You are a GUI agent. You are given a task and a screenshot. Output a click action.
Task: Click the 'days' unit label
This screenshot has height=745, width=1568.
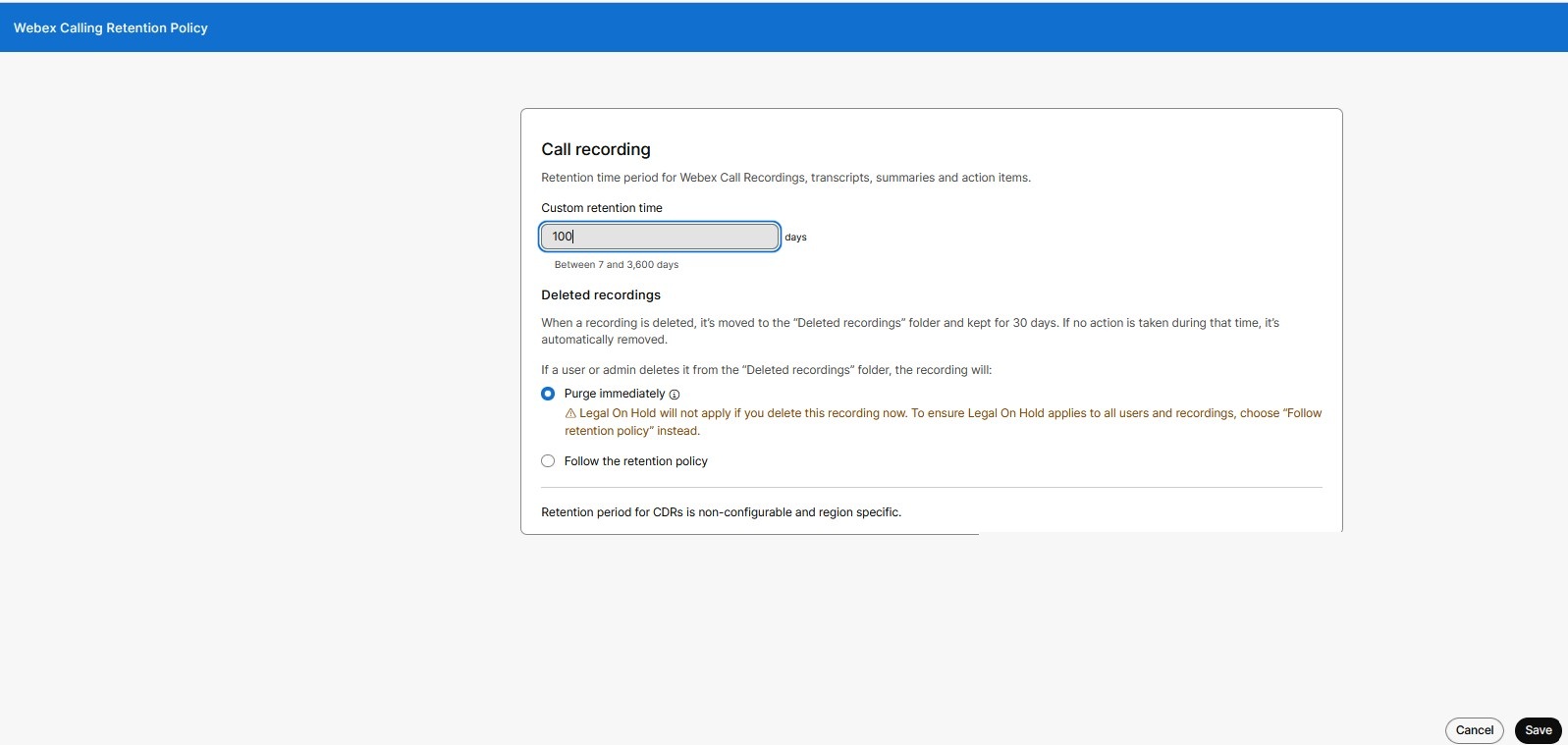(796, 238)
